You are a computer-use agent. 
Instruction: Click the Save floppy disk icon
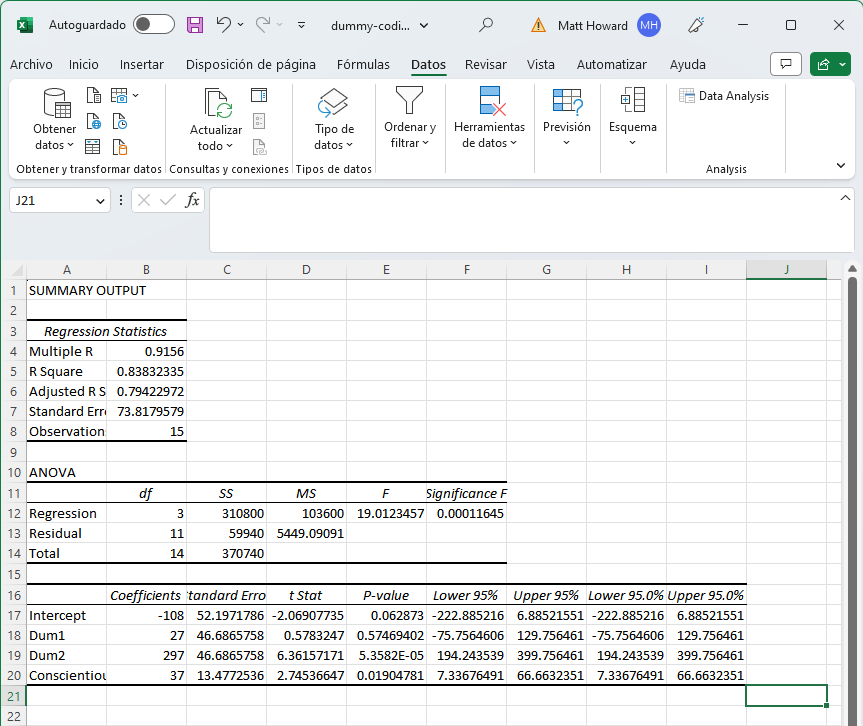(x=195, y=25)
